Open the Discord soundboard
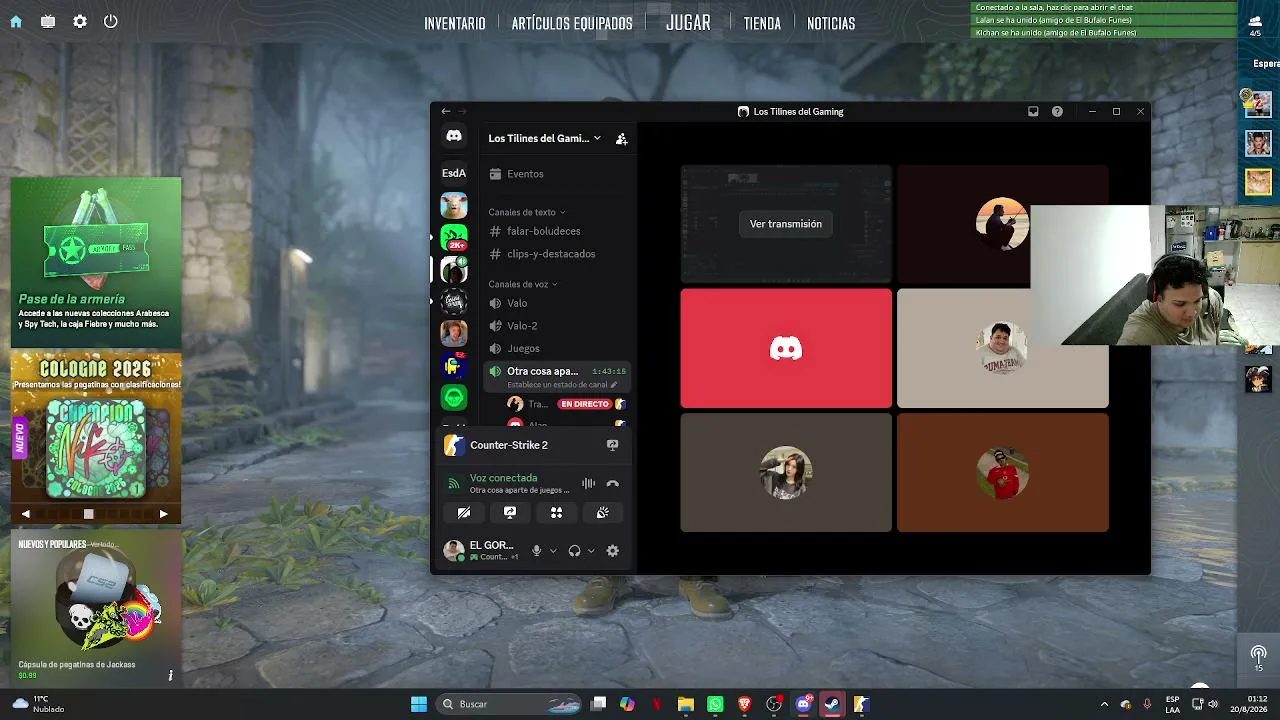 602,513
